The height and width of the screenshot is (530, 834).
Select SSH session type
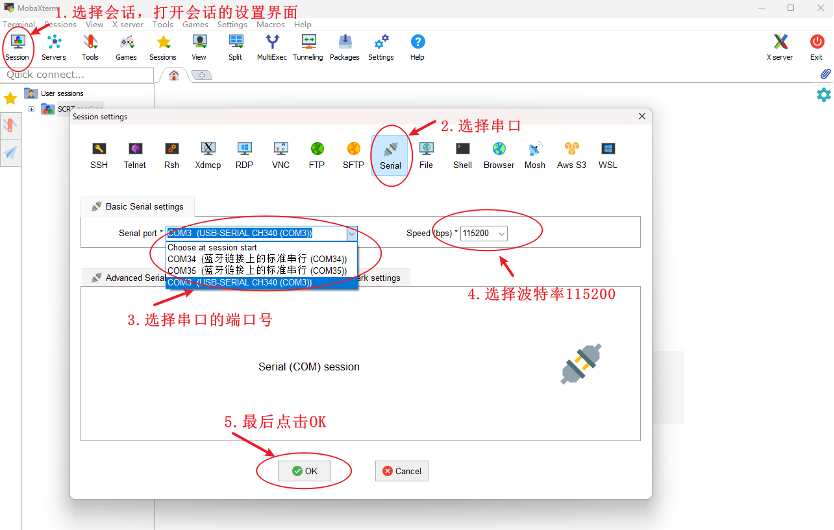click(99, 155)
